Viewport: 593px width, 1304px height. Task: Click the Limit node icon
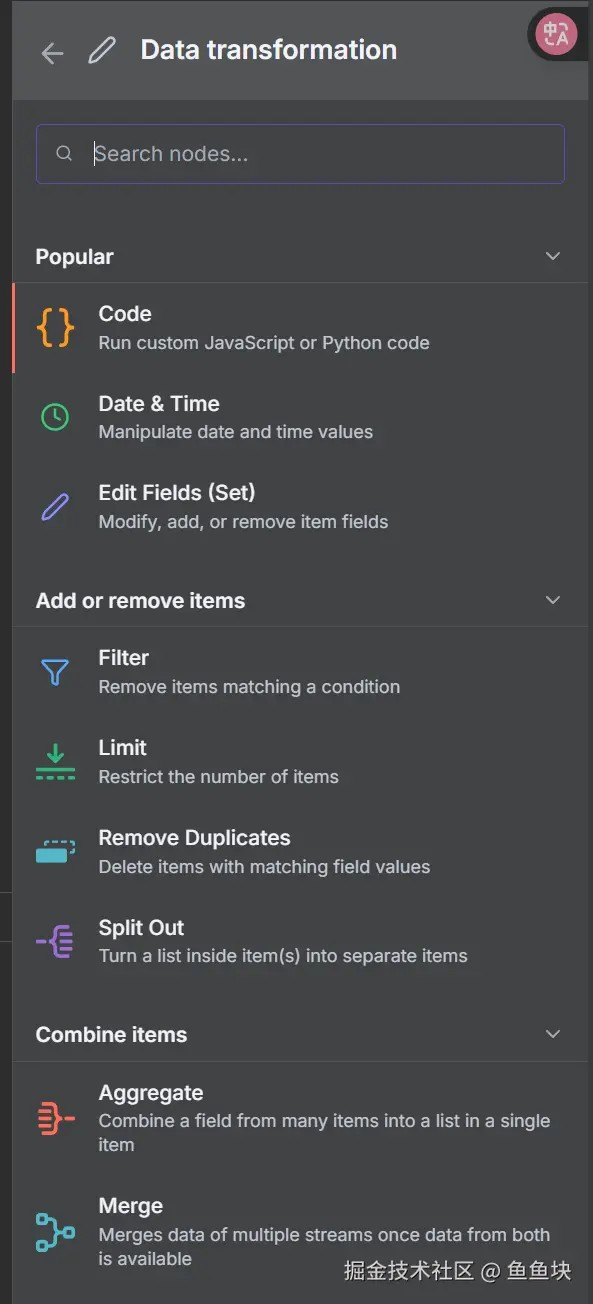click(55, 762)
